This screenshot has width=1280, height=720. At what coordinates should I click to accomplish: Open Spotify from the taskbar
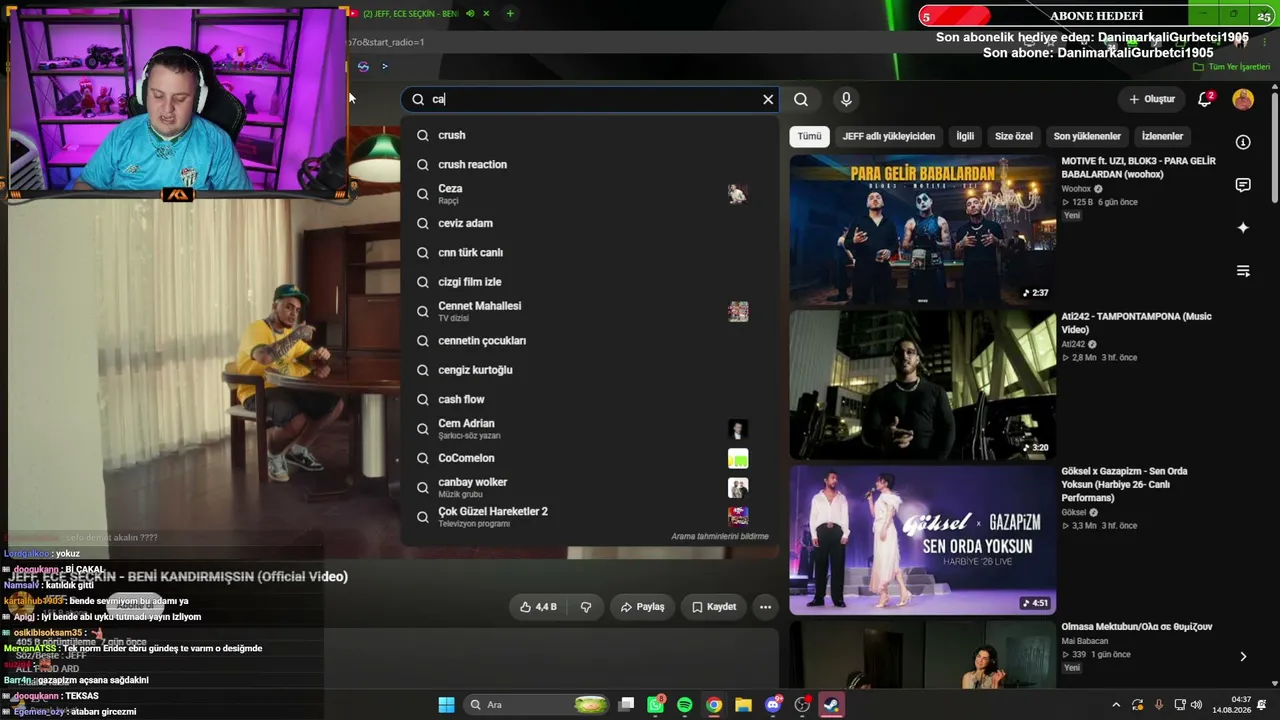(685, 705)
